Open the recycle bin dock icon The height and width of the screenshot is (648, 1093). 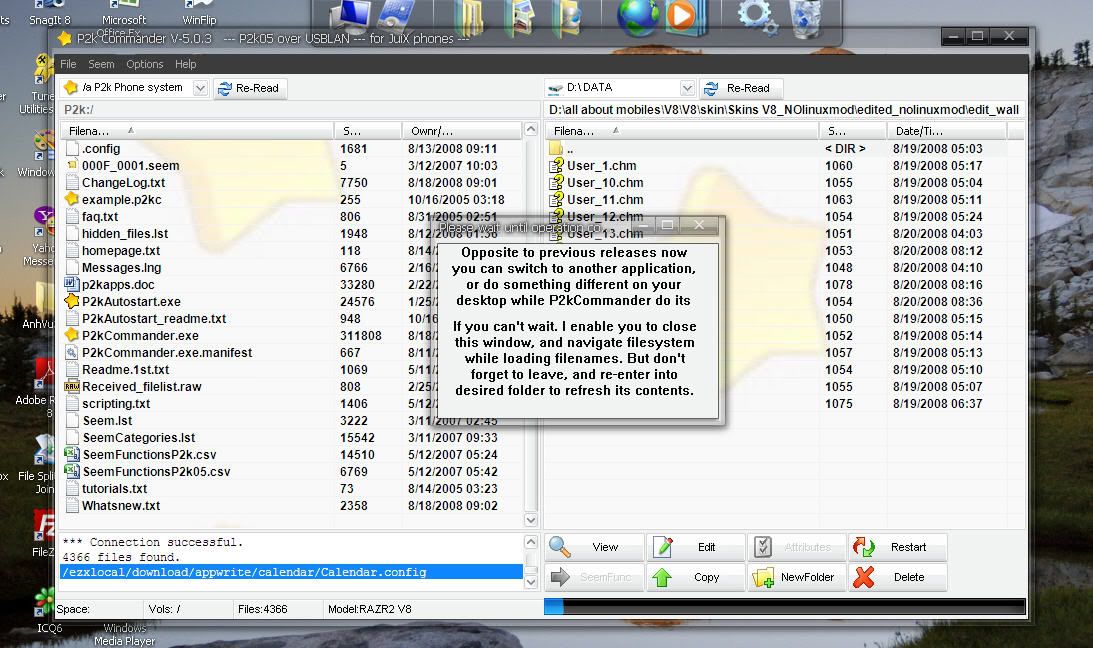pos(805,18)
